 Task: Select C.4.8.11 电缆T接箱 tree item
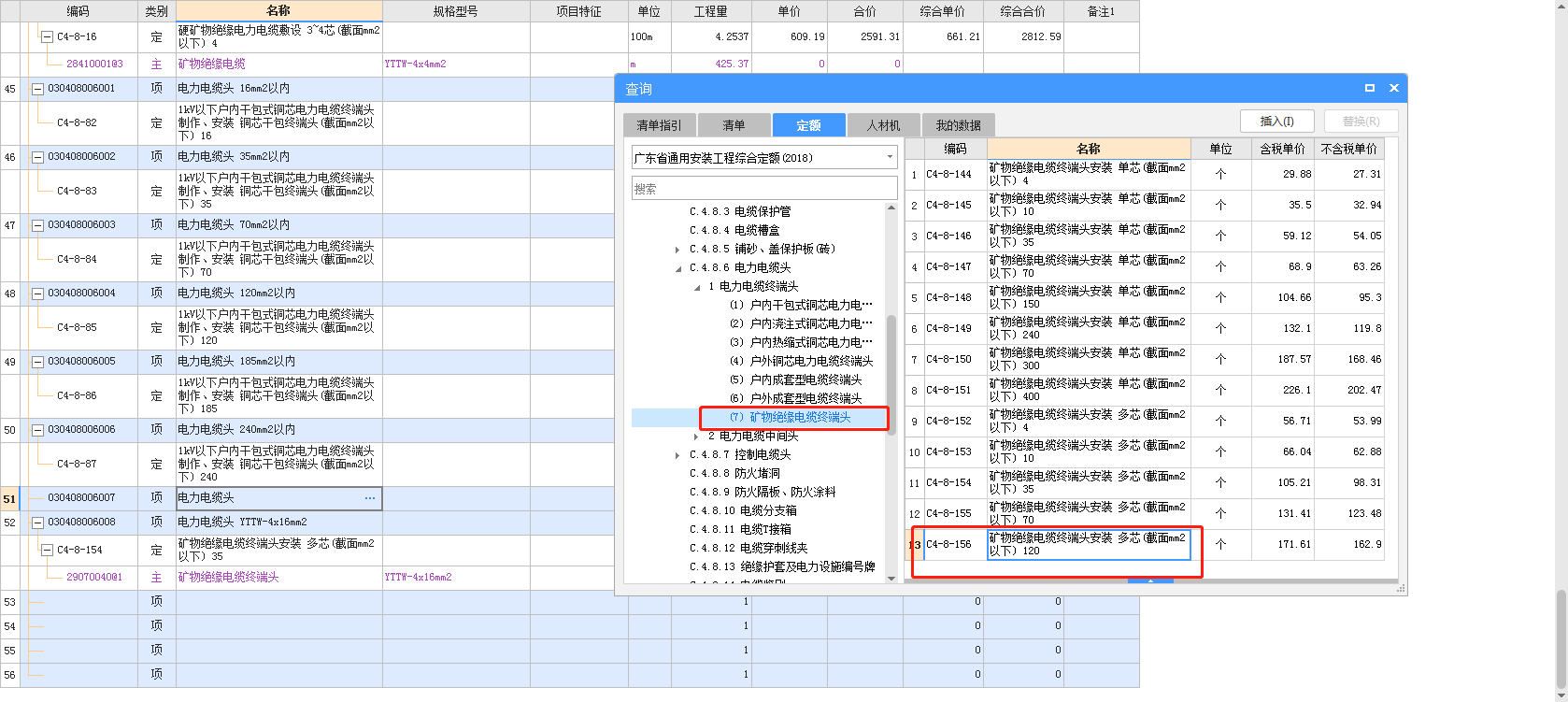point(740,529)
